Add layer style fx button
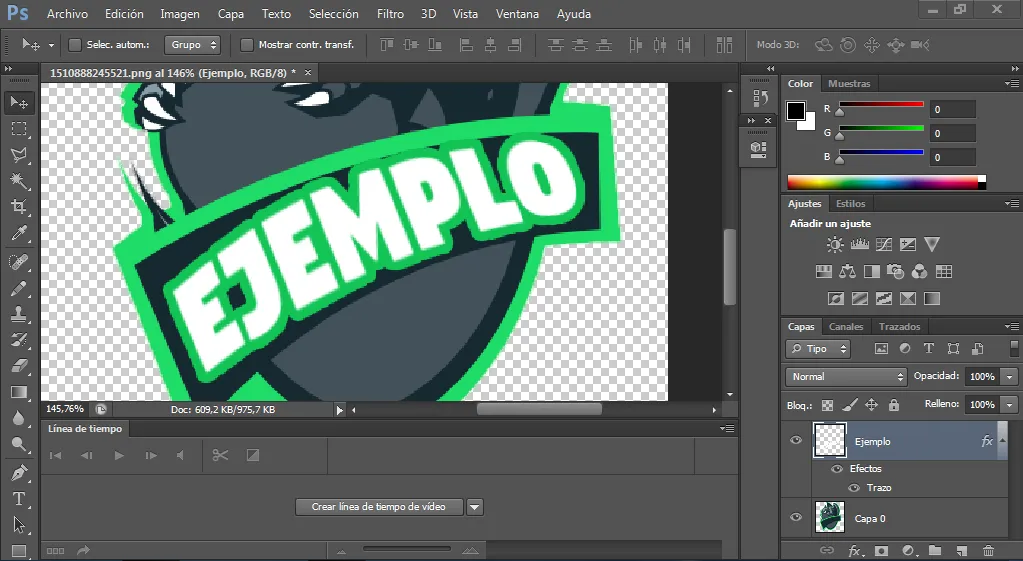The height and width of the screenshot is (561, 1023). 855,551
